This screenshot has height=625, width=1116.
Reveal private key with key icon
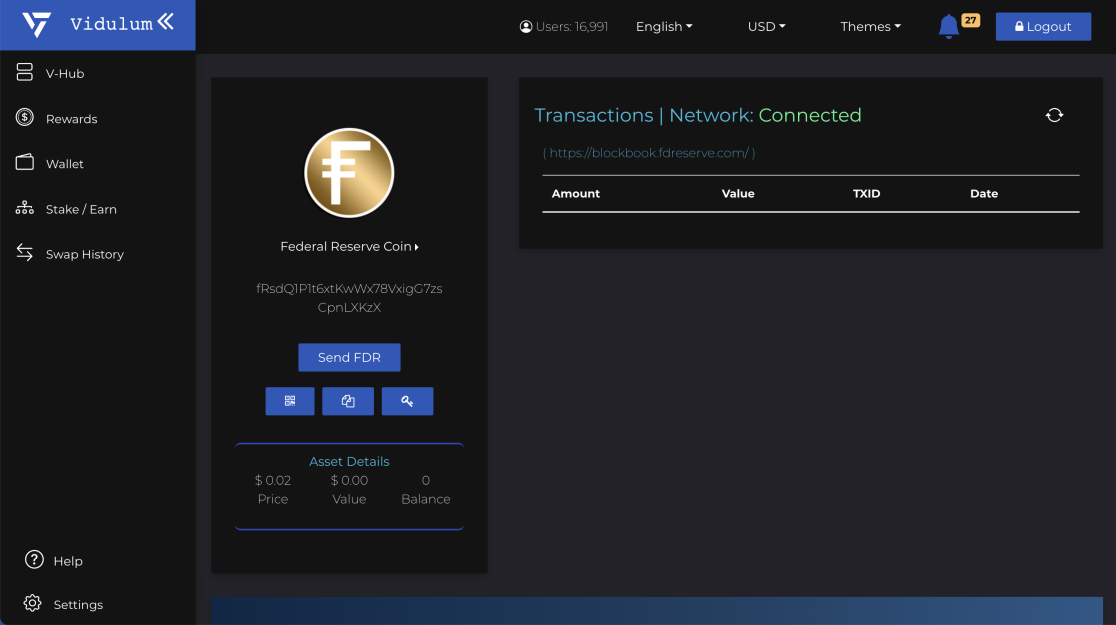[x=407, y=401]
